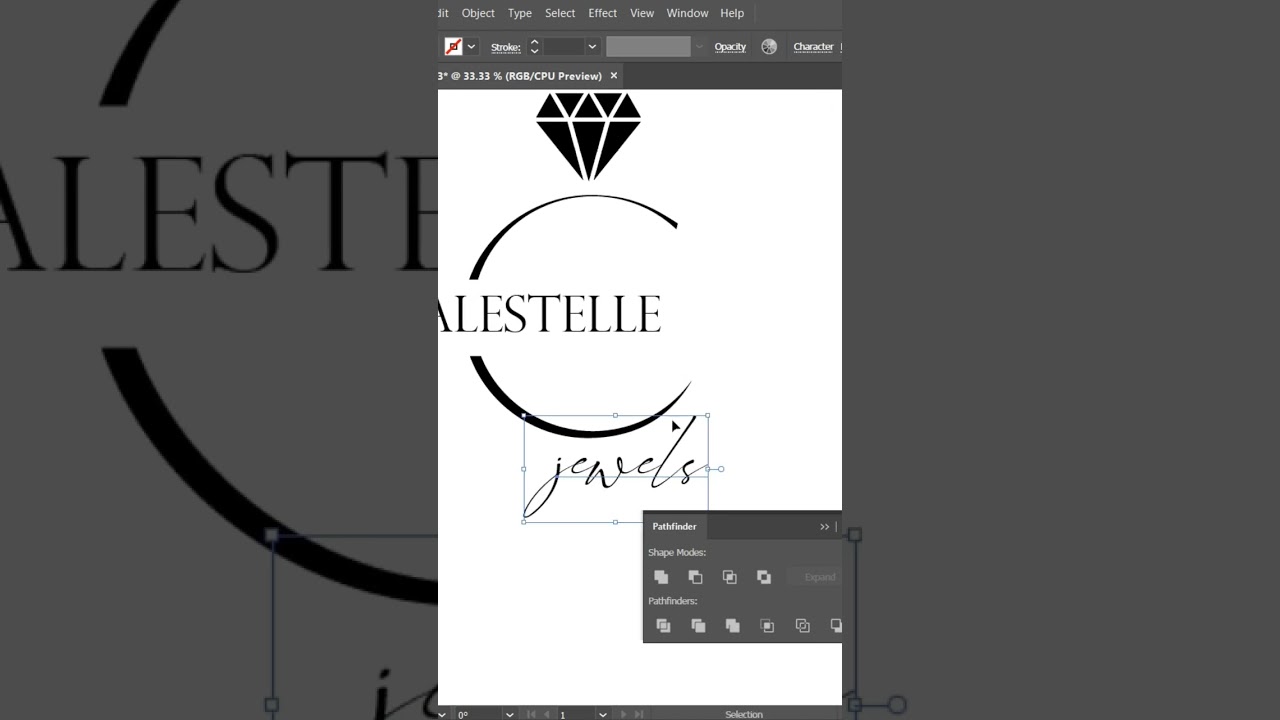Click the Outline pathfinder icon

(802, 626)
